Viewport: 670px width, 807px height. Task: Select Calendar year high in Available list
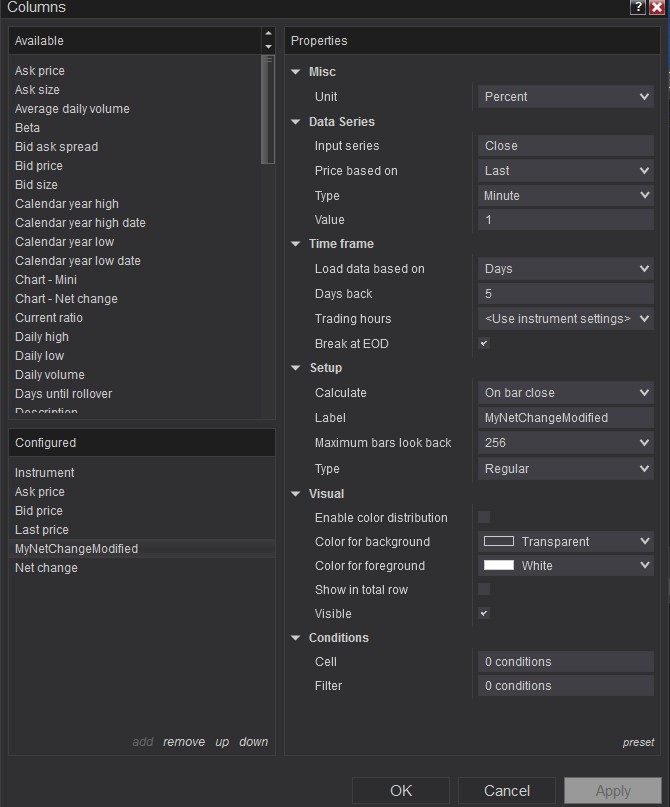point(67,204)
